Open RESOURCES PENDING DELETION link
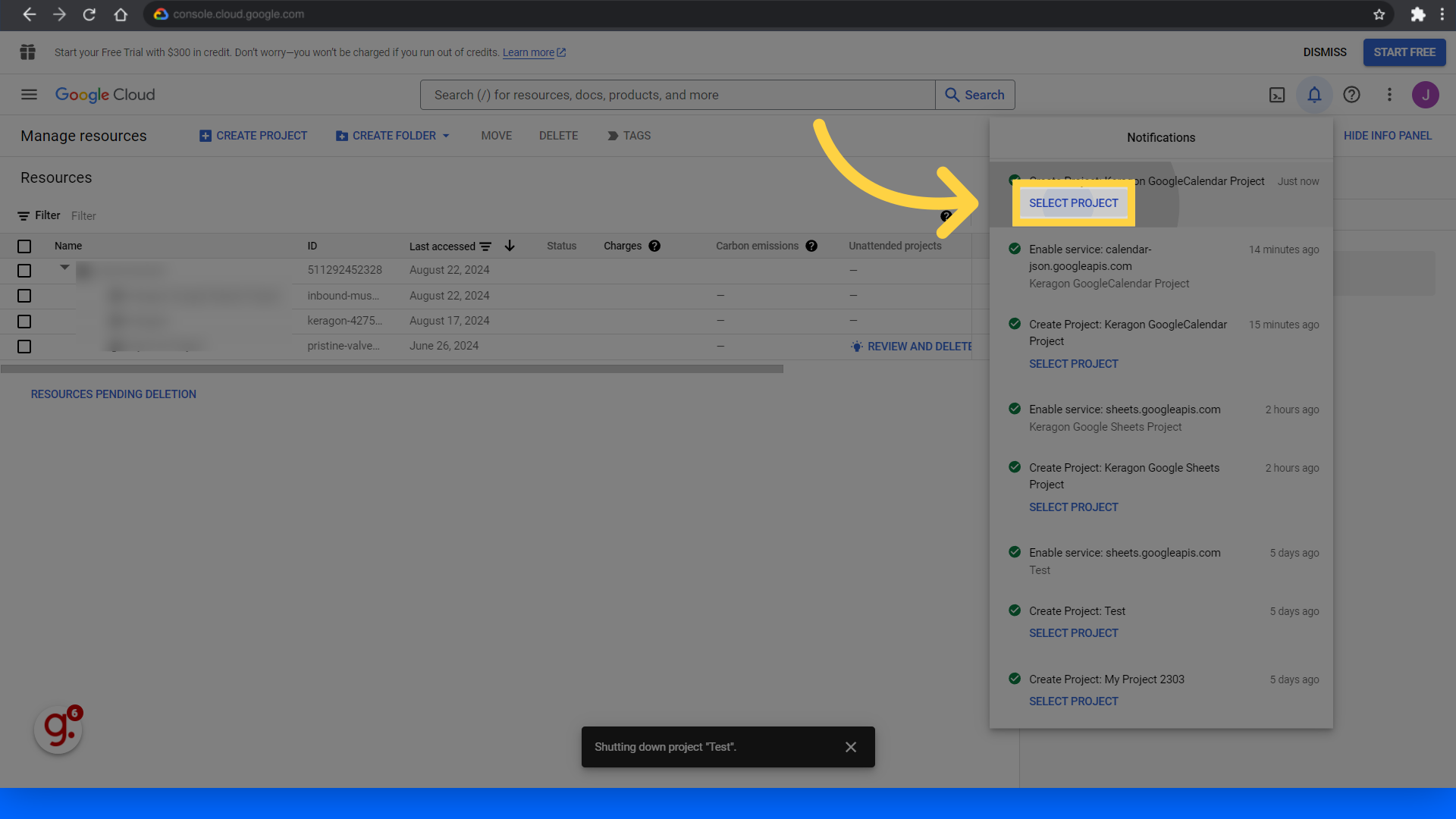 tap(114, 394)
